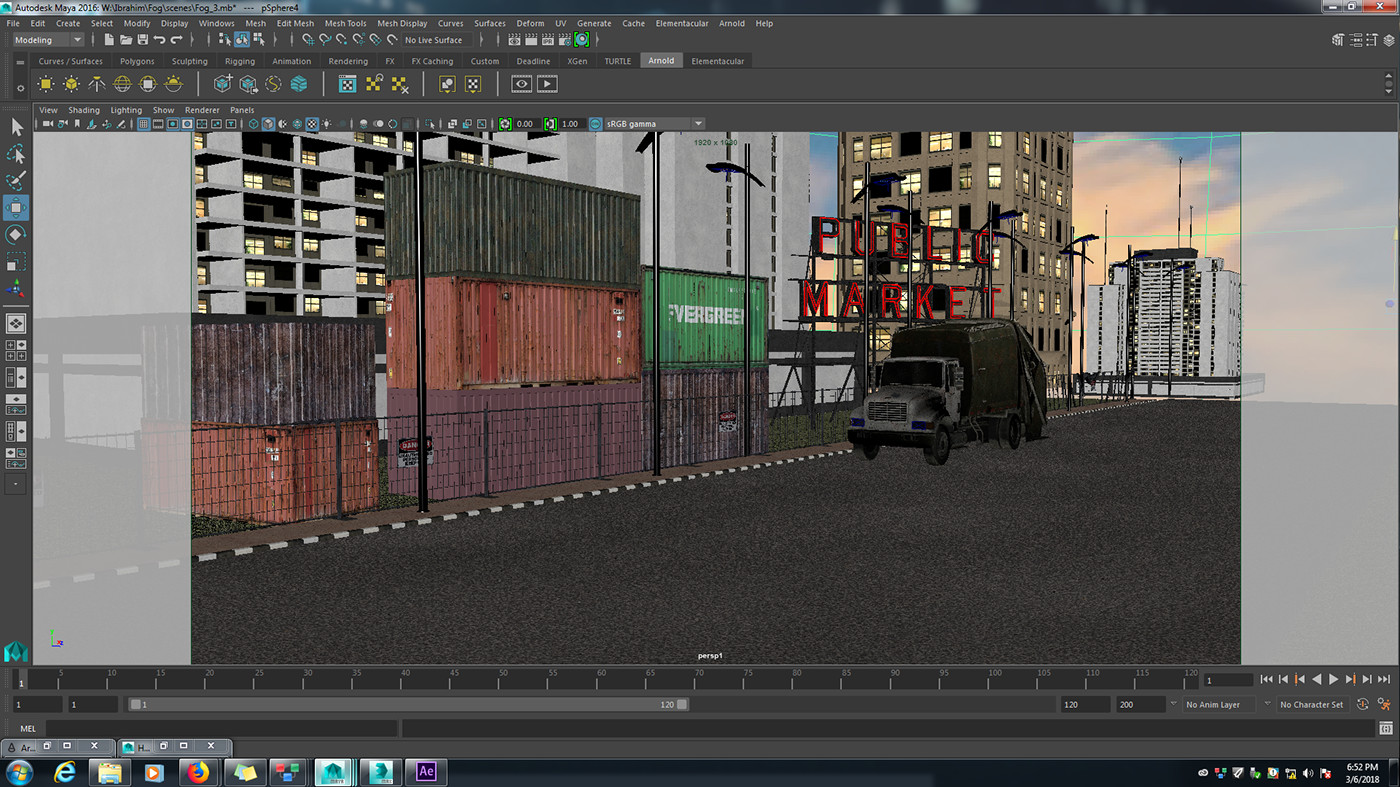1400x787 pixels.
Task: Click the Save scene icon
Action: pyautogui.click(x=143, y=40)
